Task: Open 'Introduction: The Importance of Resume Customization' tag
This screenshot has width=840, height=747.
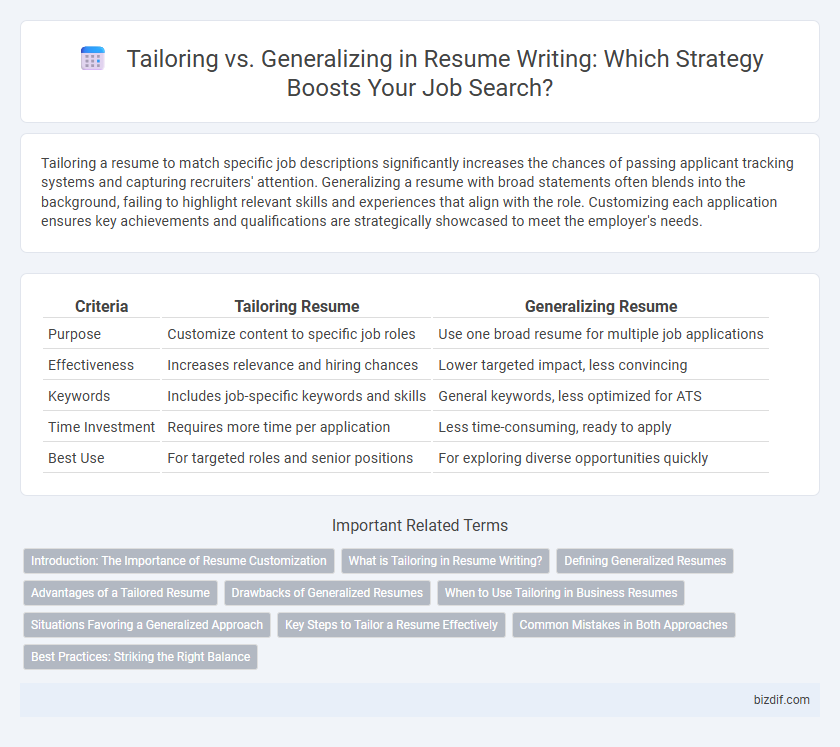Action: click(178, 561)
